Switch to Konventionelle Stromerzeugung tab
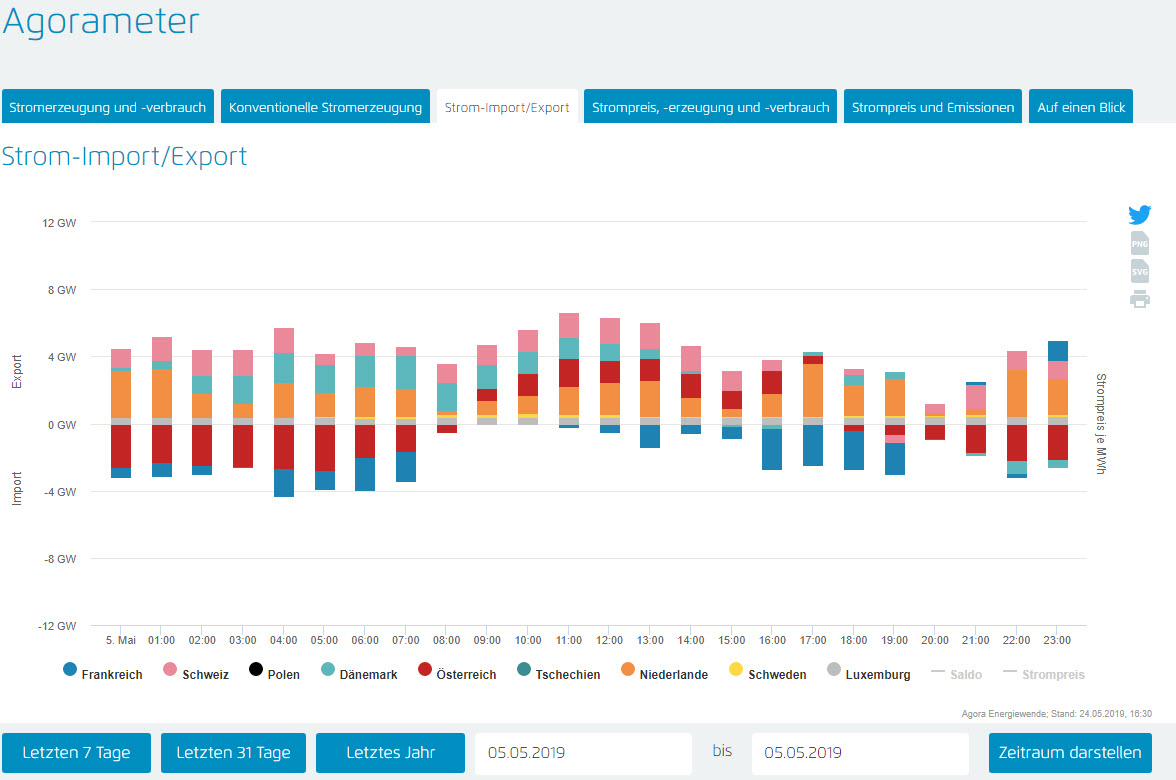This screenshot has height=780, width=1176. coord(325,107)
